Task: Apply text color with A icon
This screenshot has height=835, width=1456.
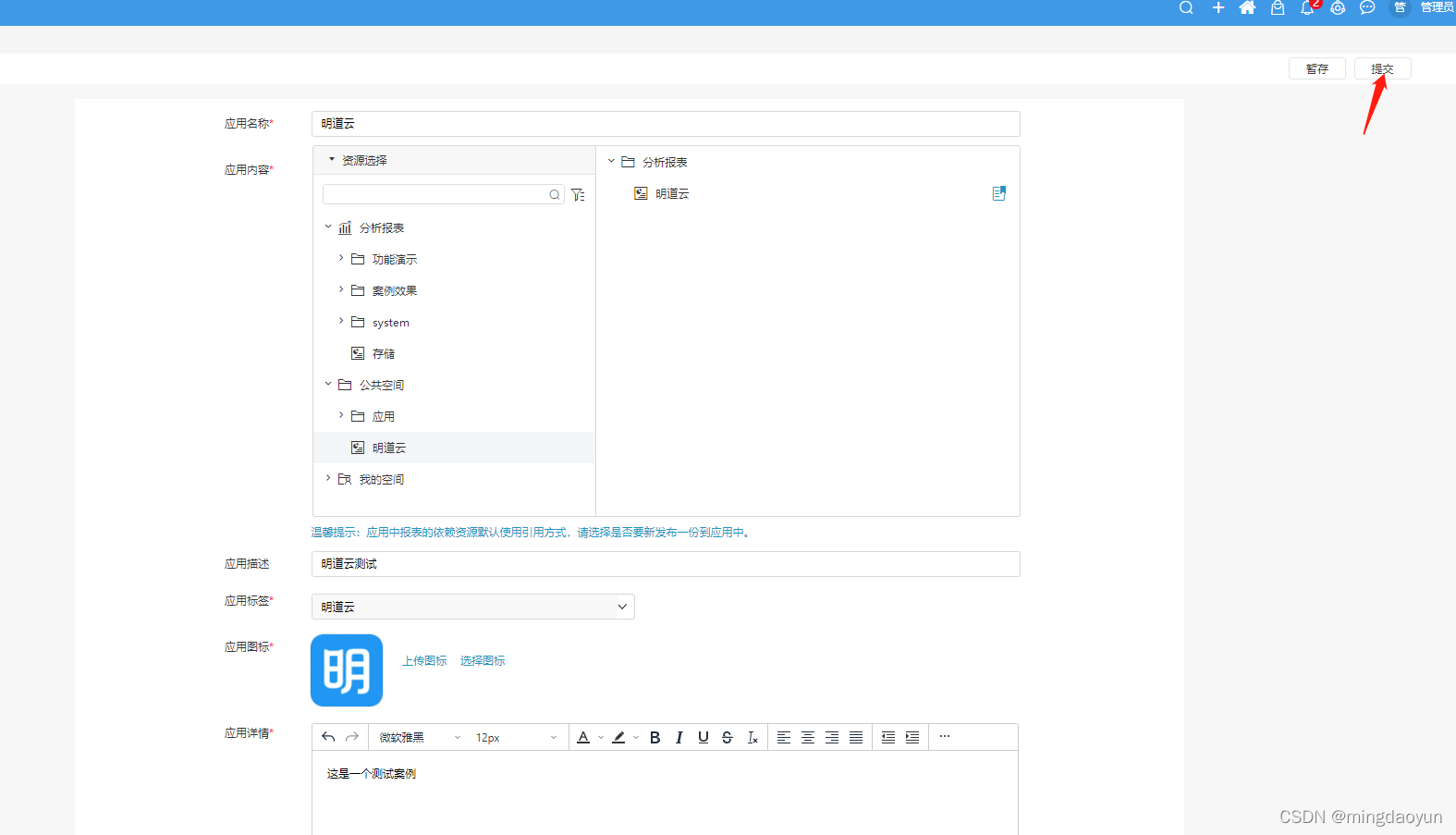Action: [x=583, y=737]
